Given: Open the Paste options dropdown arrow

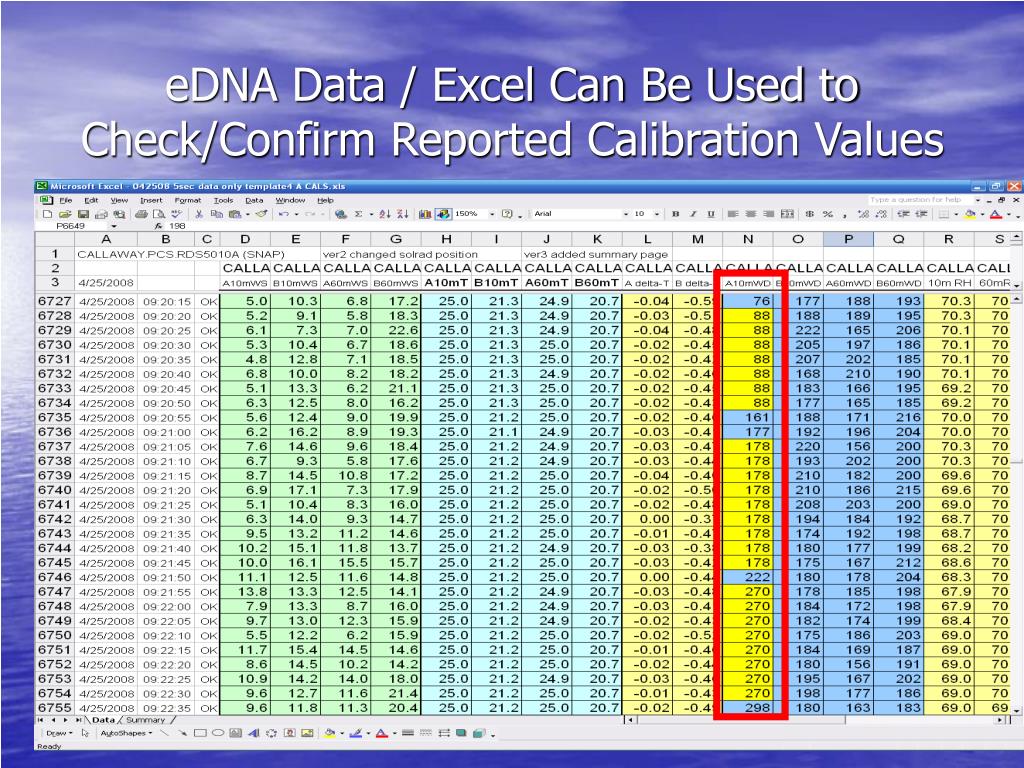Looking at the screenshot, I should (x=248, y=214).
